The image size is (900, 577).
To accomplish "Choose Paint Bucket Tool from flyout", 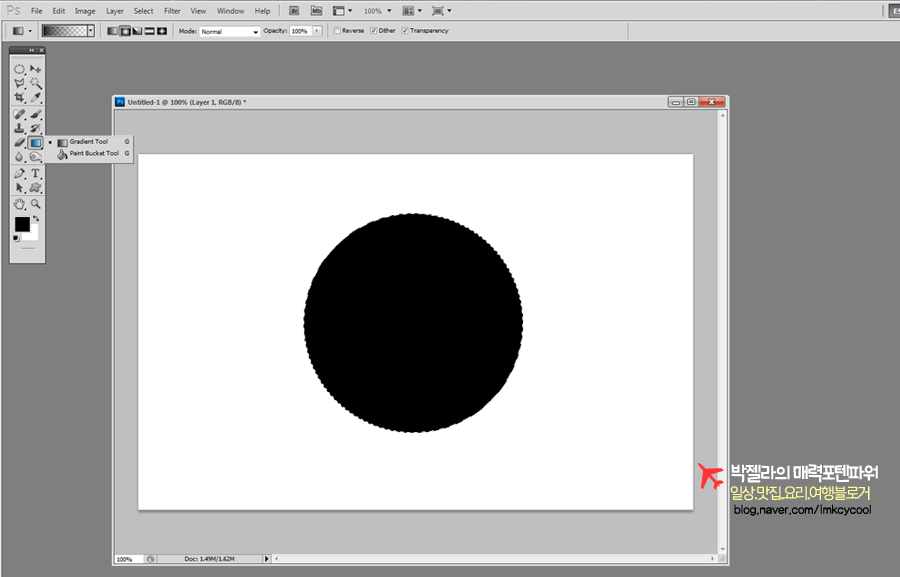I will 93,154.
